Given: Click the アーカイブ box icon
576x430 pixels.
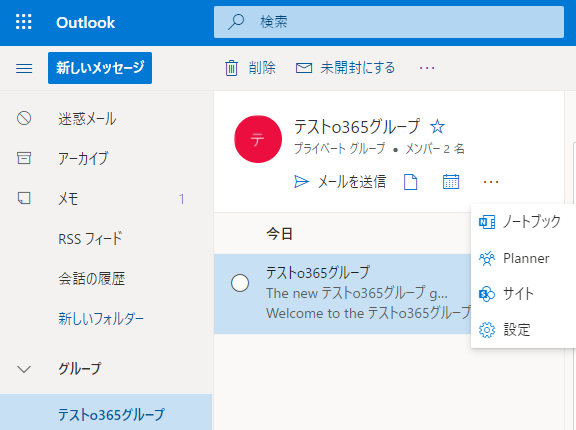Looking at the screenshot, I should [x=24, y=158].
